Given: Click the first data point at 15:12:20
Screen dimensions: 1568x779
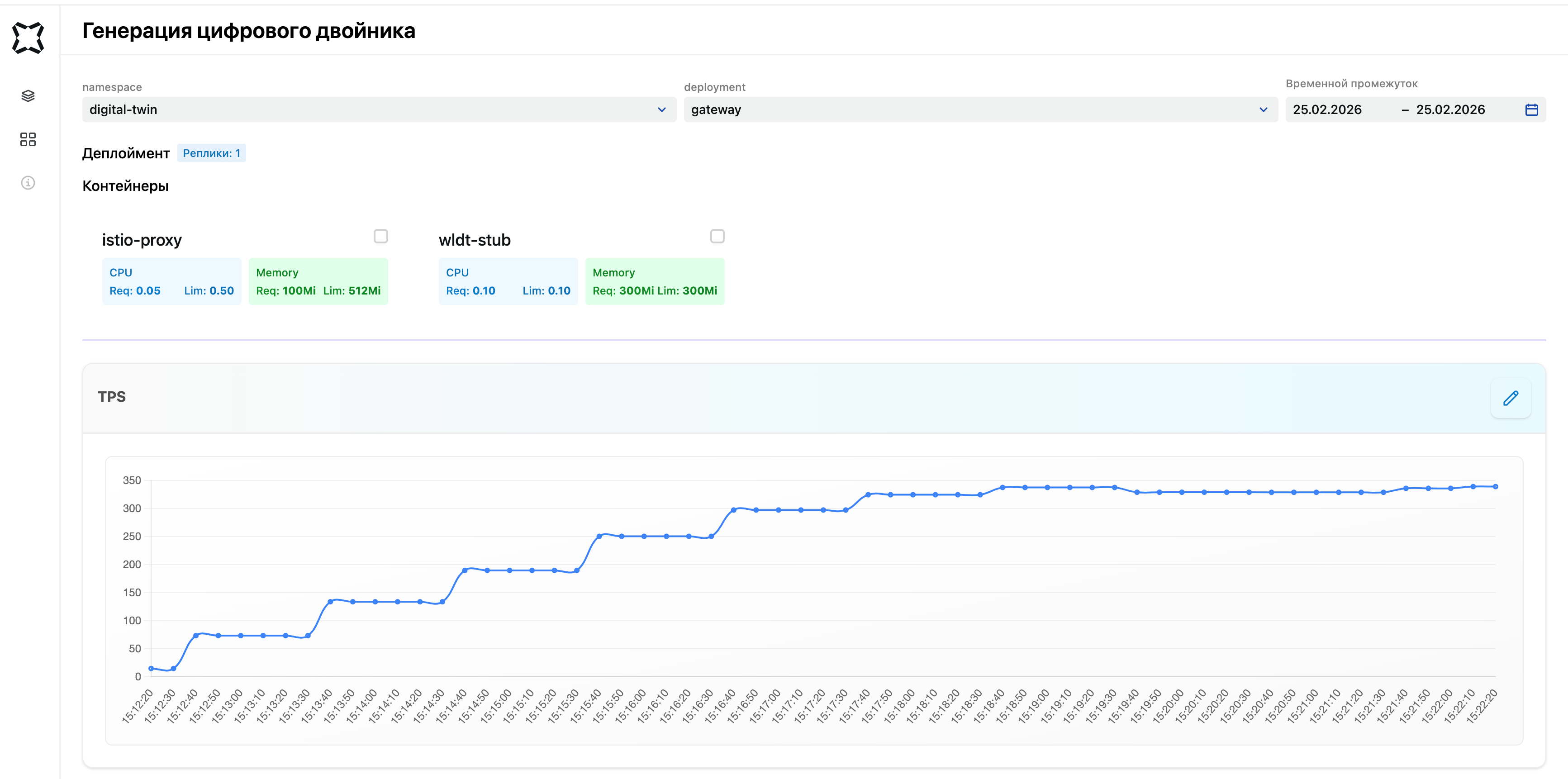Looking at the screenshot, I should (x=151, y=668).
